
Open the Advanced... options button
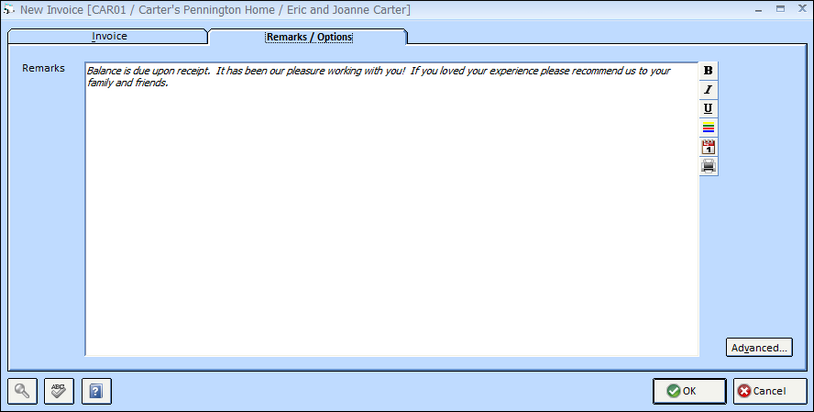pyautogui.click(x=759, y=348)
